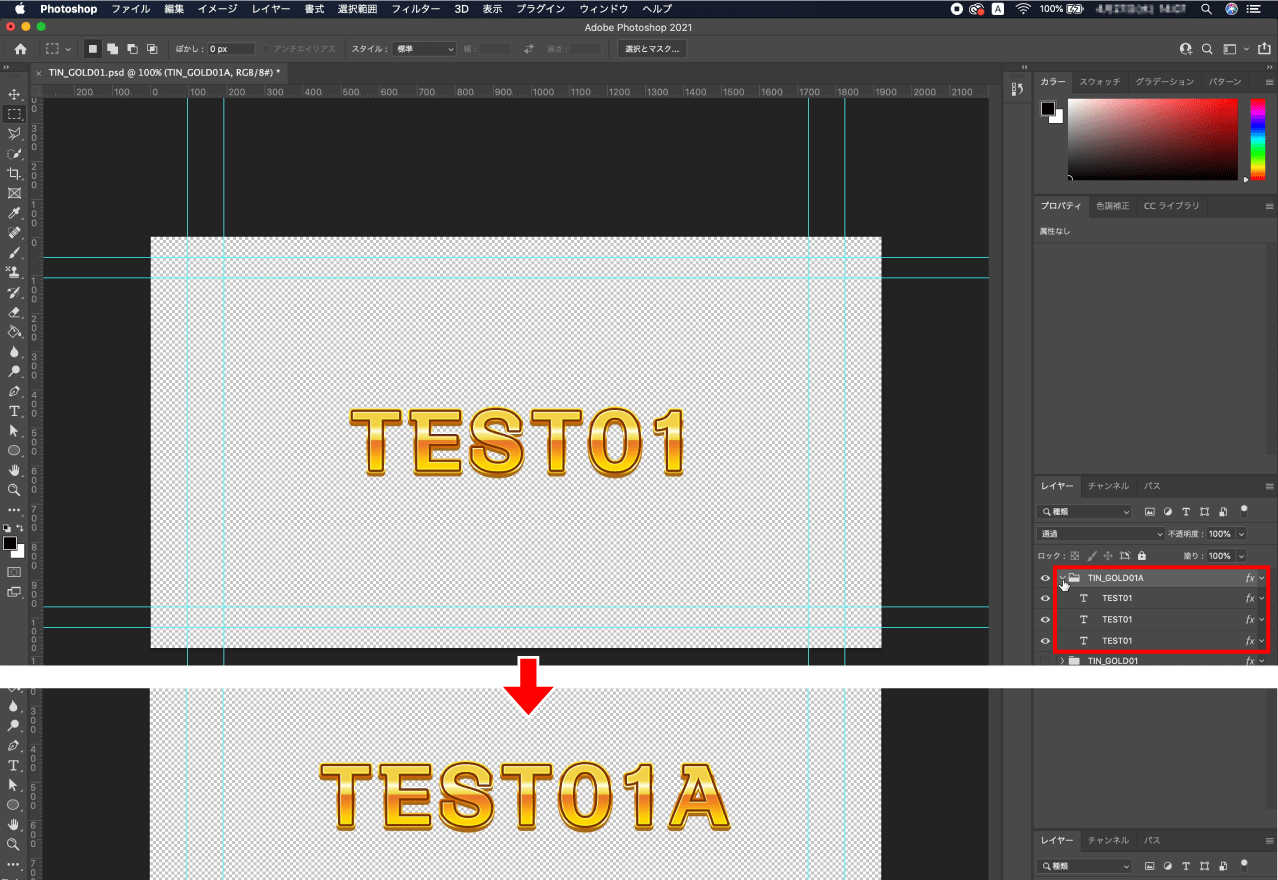Select the Frame tool

[x=14, y=193]
